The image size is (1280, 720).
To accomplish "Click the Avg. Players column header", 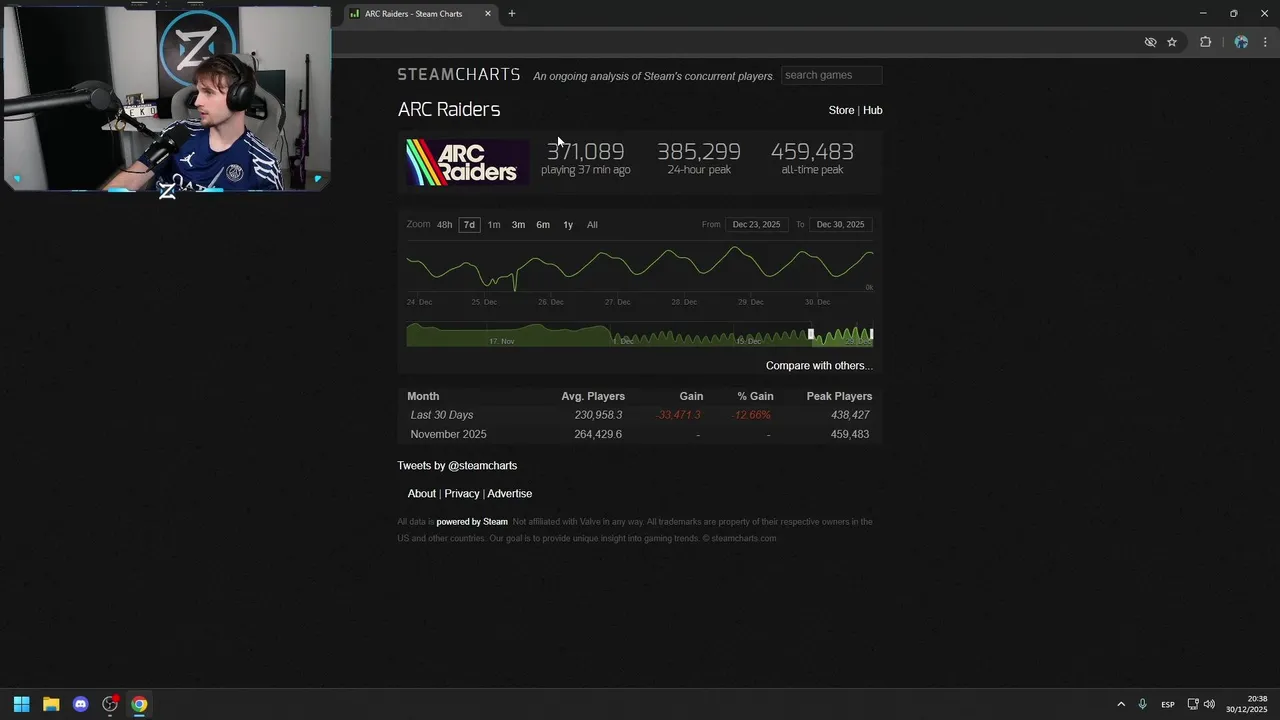I will (x=593, y=397).
